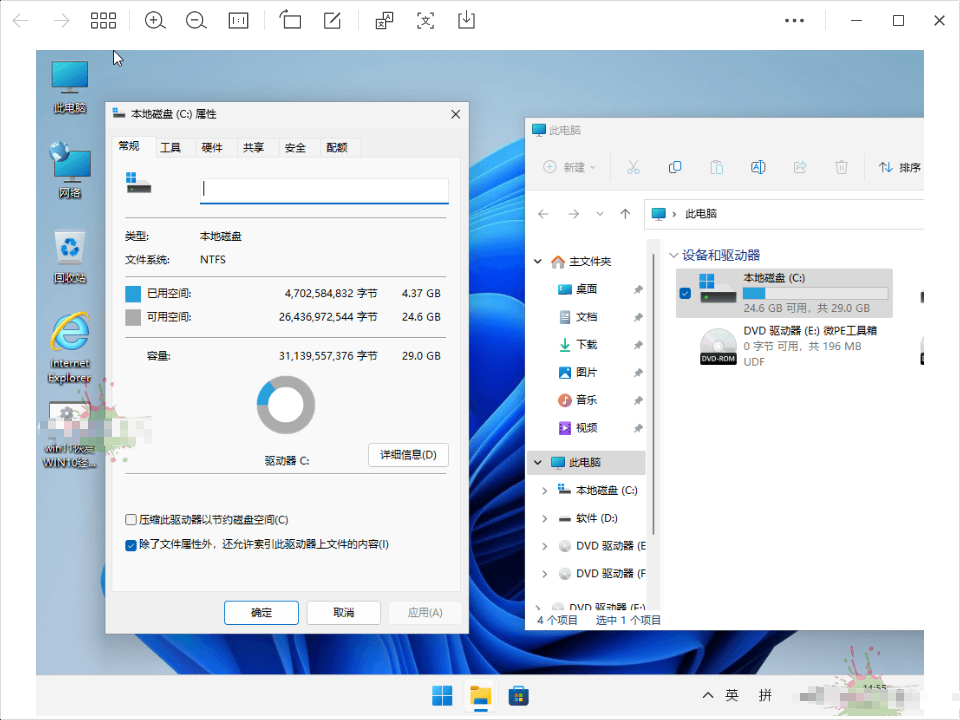The height and width of the screenshot is (720, 960).
Task: Collapse the 主文件夹 tree node
Action: point(538,261)
